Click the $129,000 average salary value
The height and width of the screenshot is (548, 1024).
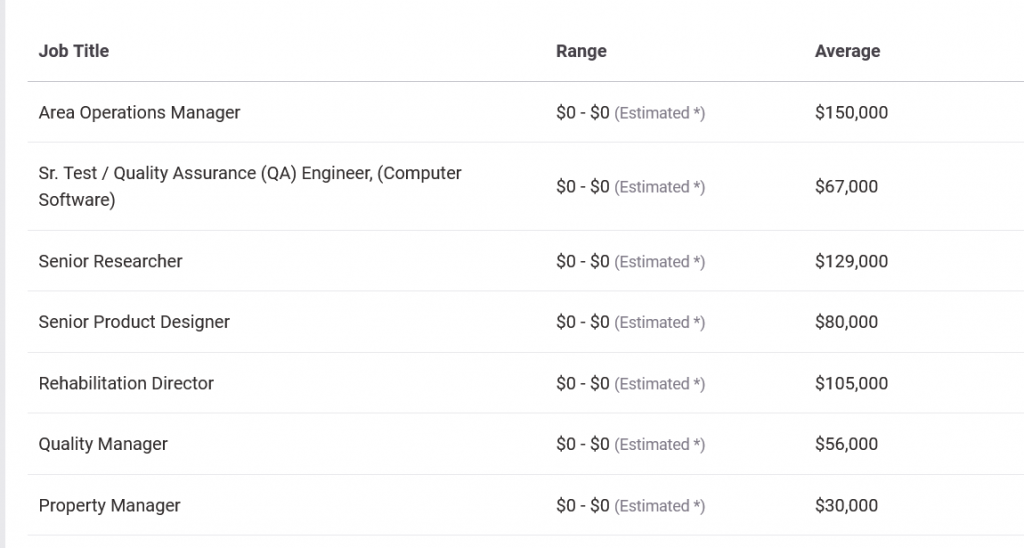(851, 261)
